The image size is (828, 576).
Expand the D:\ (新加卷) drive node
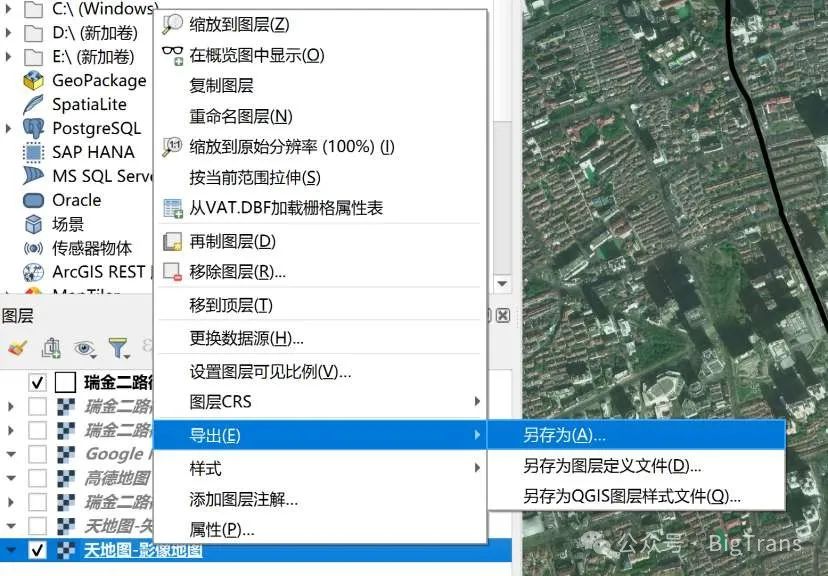[x=8, y=33]
